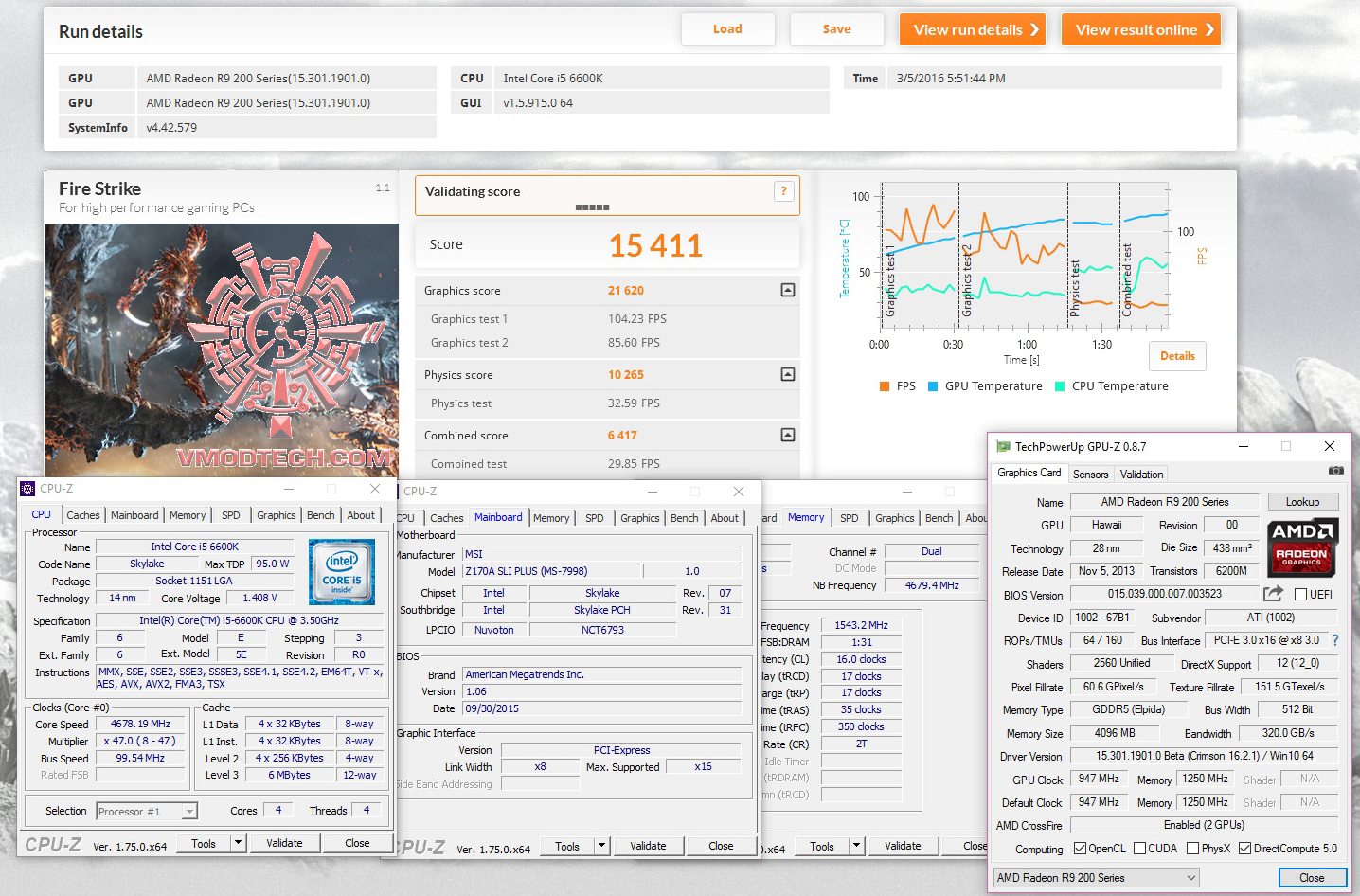Open the SPD tab in the Mainboard CPU-Z window
Viewport: 1360px width, 896px height.
coord(594,518)
